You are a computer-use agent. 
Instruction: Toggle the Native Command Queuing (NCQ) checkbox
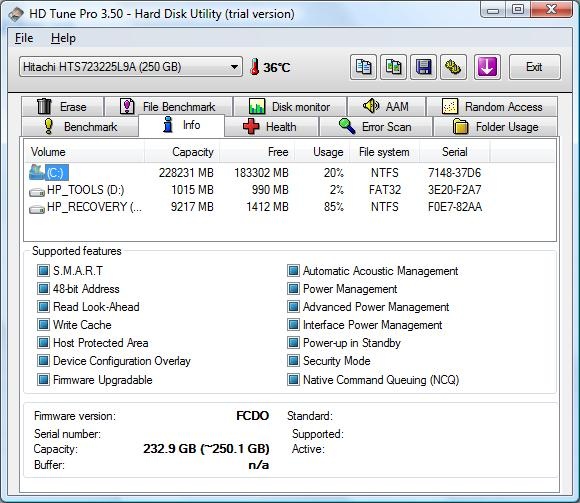pyautogui.click(x=293, y=379)
